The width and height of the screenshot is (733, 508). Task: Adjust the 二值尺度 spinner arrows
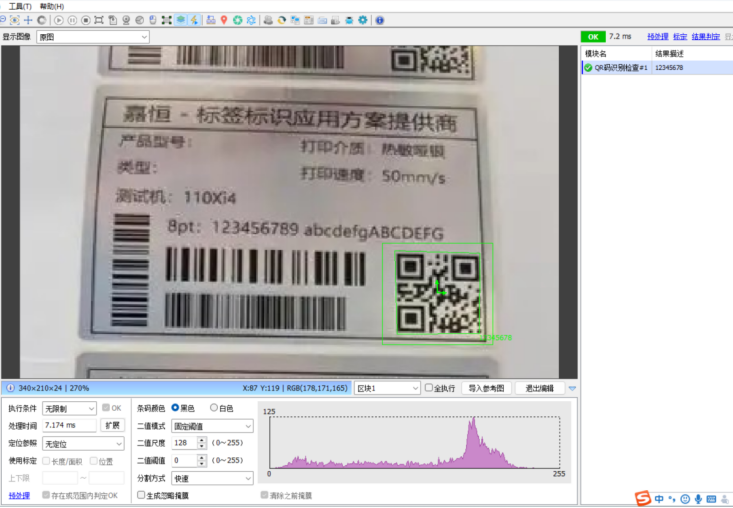202,443
